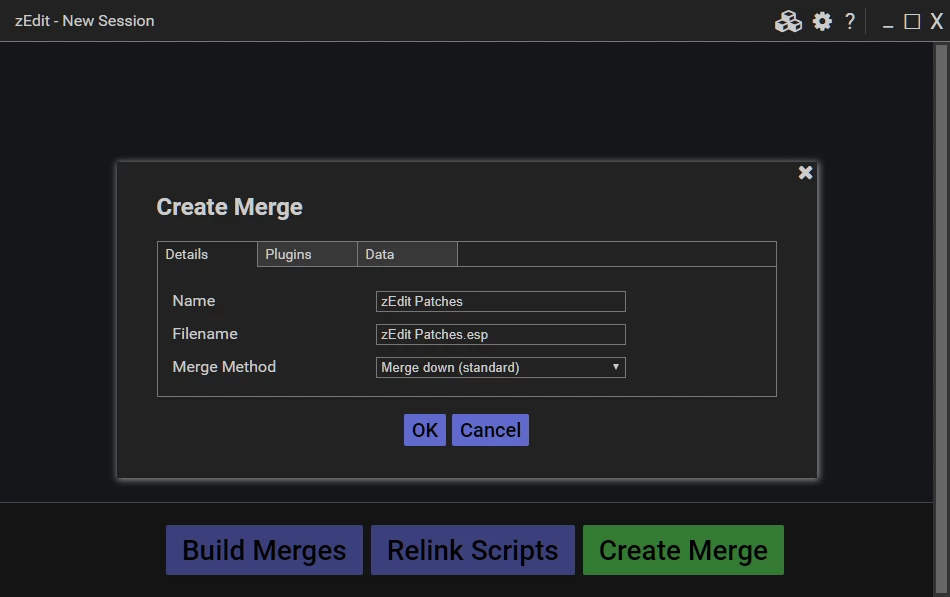Close the Create Merge dialog
The width and height of the screenshot is (950, 597).
(805, 173)
